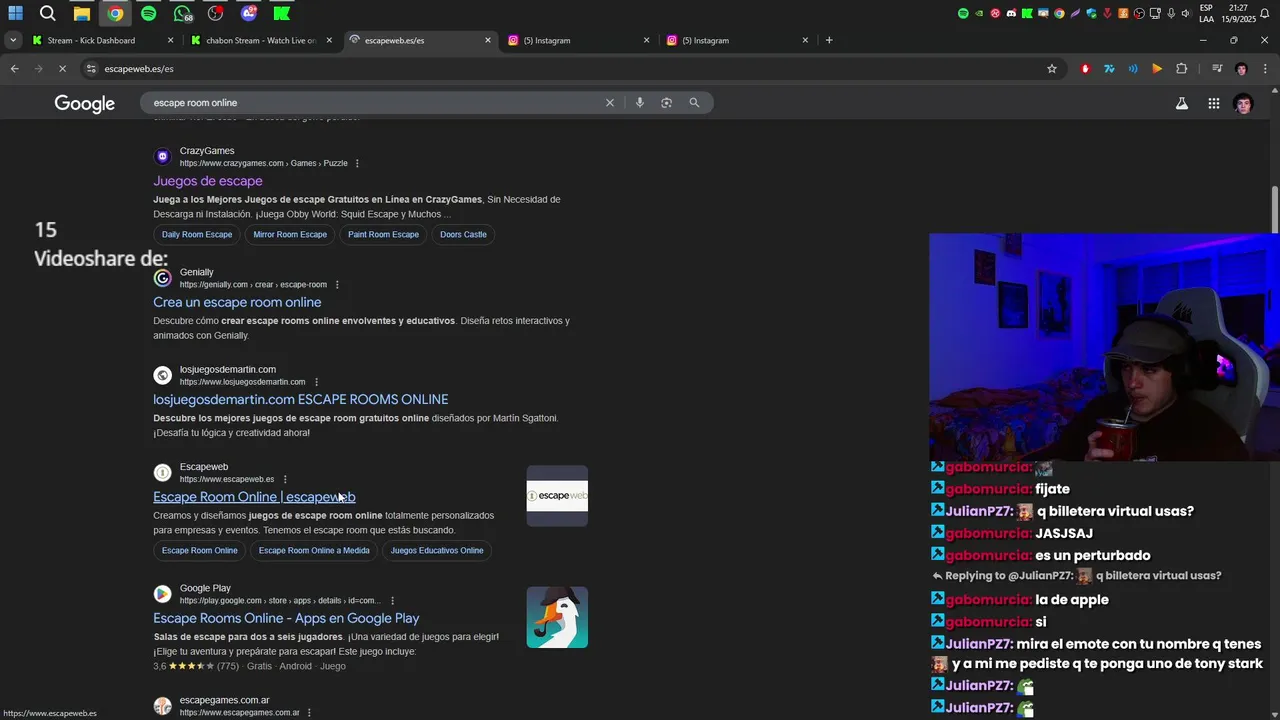Close the escapeweb.es/es tab
Image resolution: width=1280 pixels, height=720 pixels.
coord(488,40)
